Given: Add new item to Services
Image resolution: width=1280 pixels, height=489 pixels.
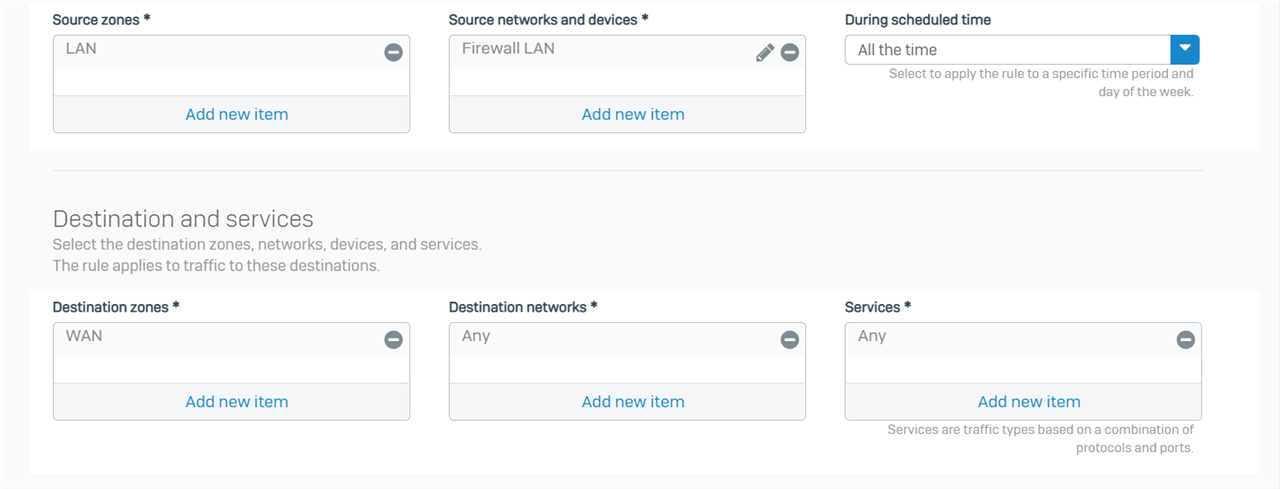Looking at the screenshot, I should [x=1029, y=402].
